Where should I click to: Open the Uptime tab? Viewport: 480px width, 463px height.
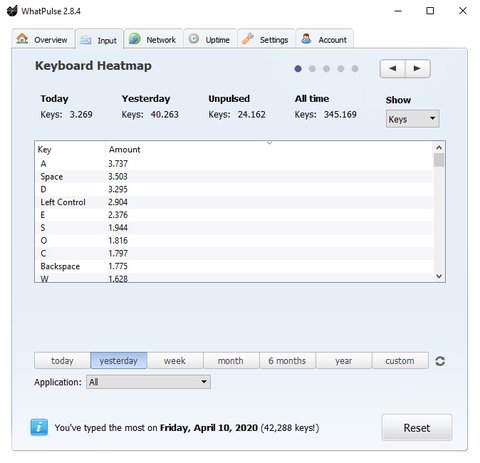click(210, 40)
